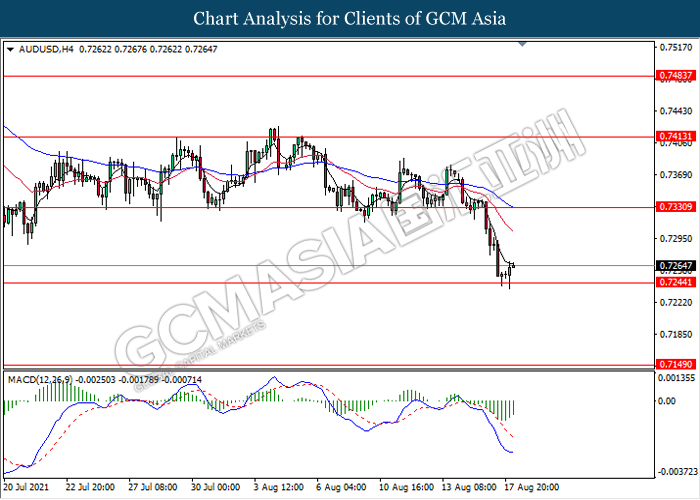Click the Chart Analysis for Clients title
700x500 pixels.
[350, 19]
